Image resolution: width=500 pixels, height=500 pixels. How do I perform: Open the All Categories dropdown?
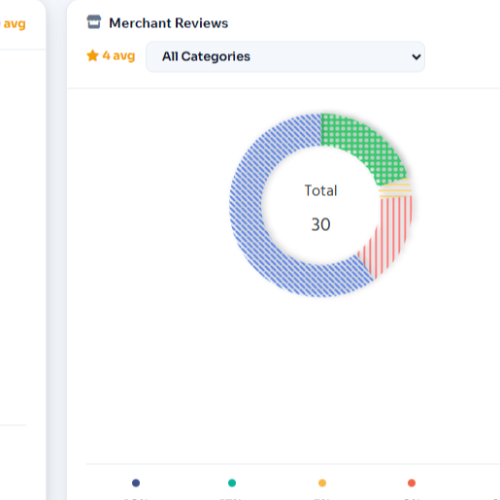(x=285, y=57)
